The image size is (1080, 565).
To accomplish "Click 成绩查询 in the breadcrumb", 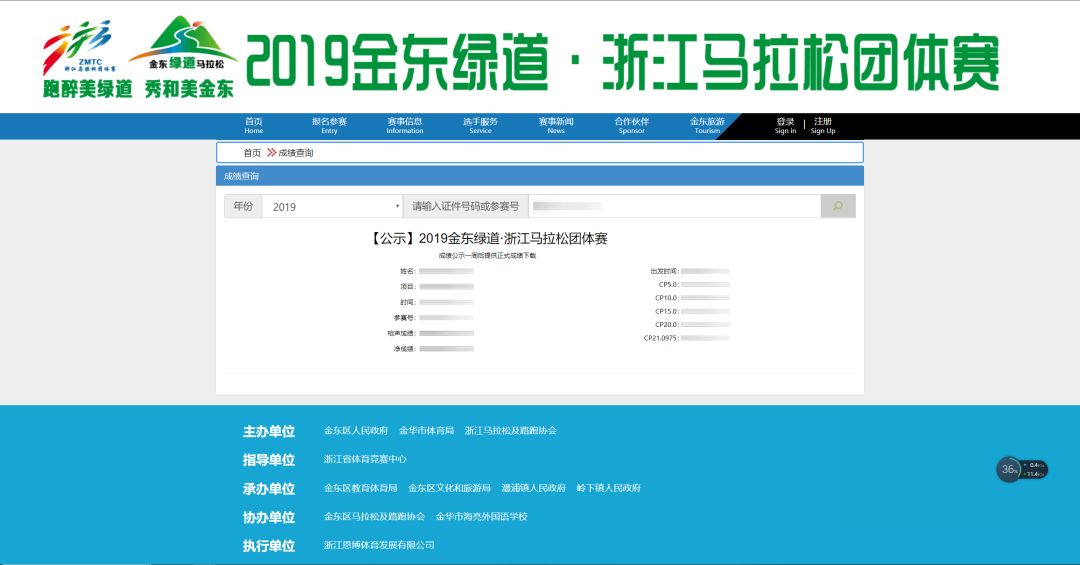I will click(x=296, y=153).
